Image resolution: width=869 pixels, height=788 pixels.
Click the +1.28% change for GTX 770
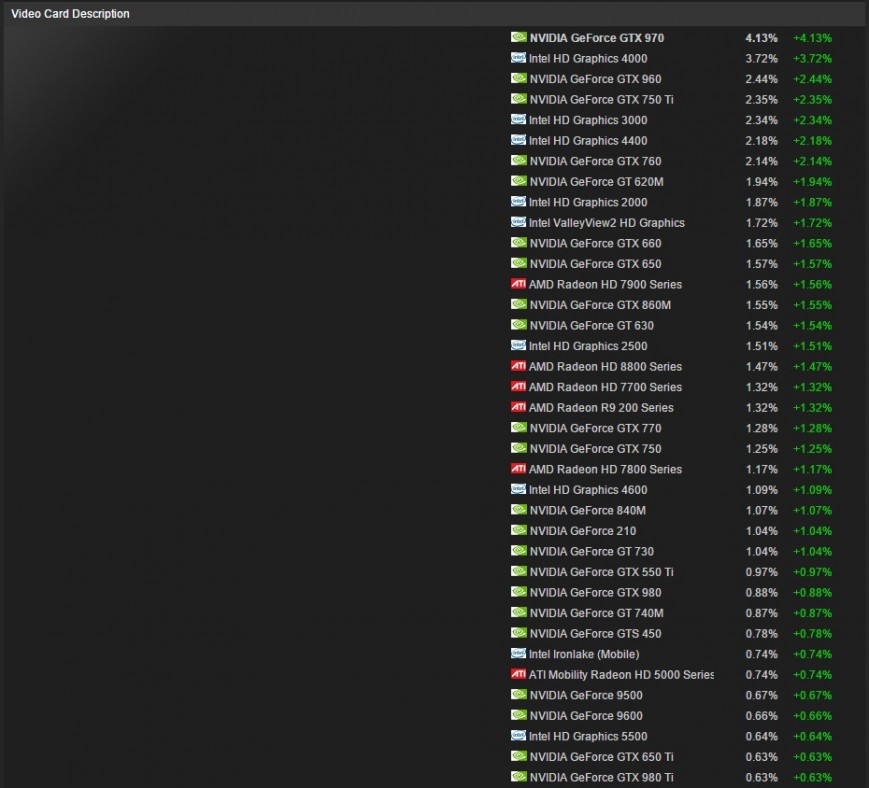812,428
